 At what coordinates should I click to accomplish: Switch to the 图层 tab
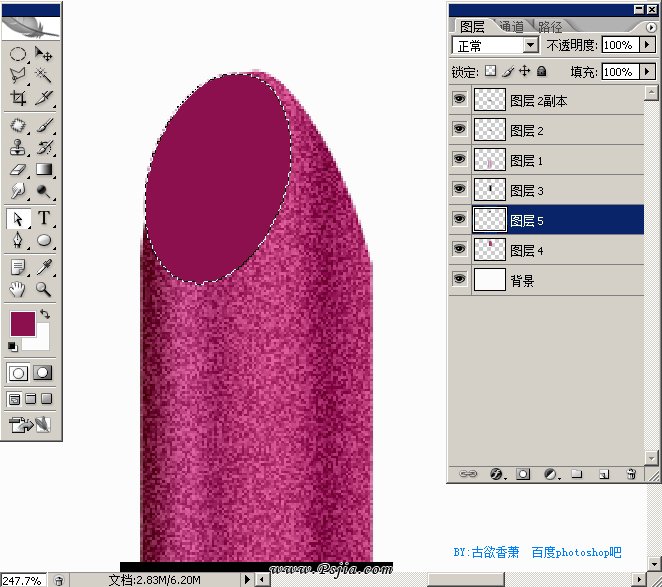coord(472,27)
